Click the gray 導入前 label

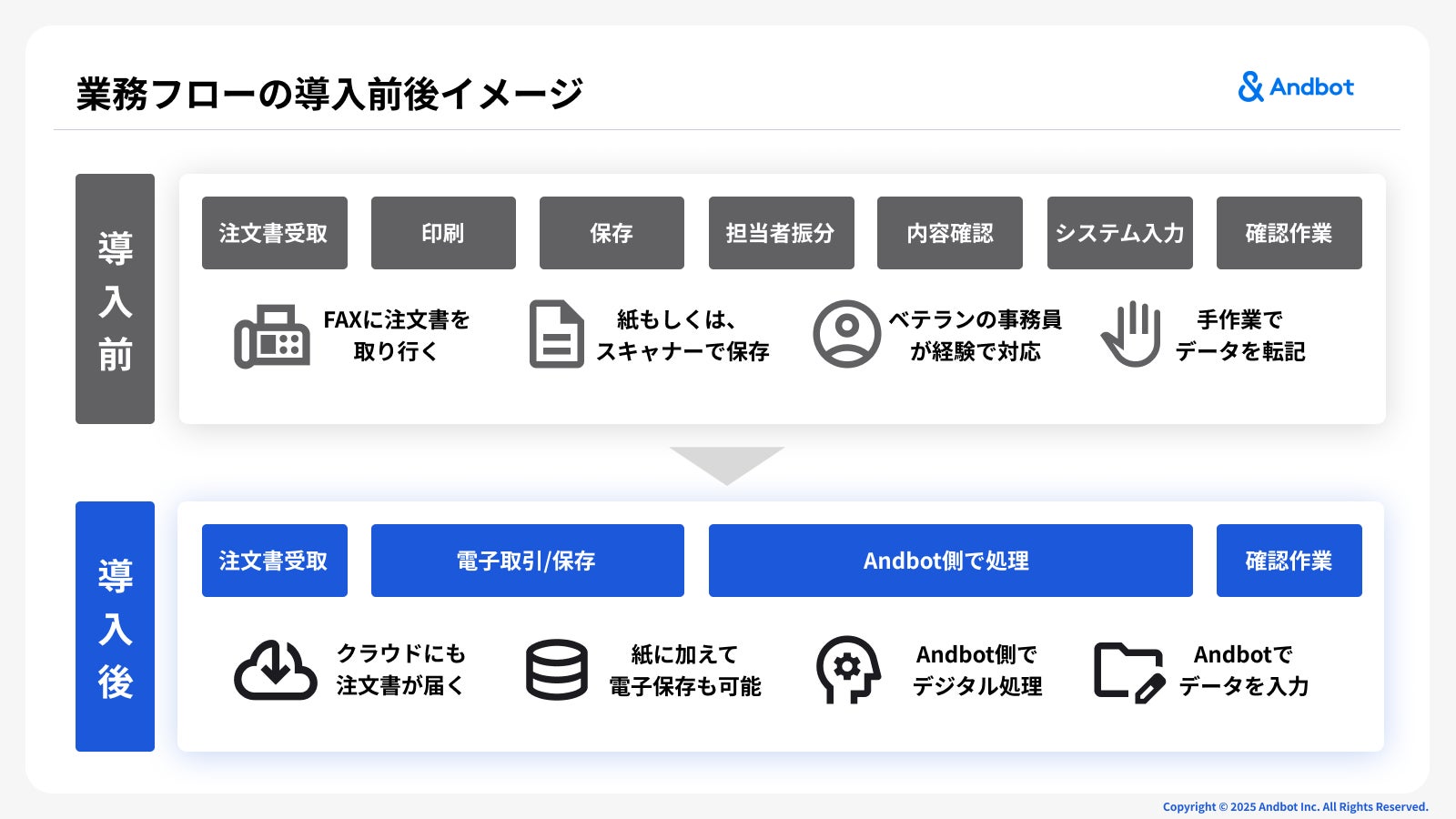[x=115, y=298]
